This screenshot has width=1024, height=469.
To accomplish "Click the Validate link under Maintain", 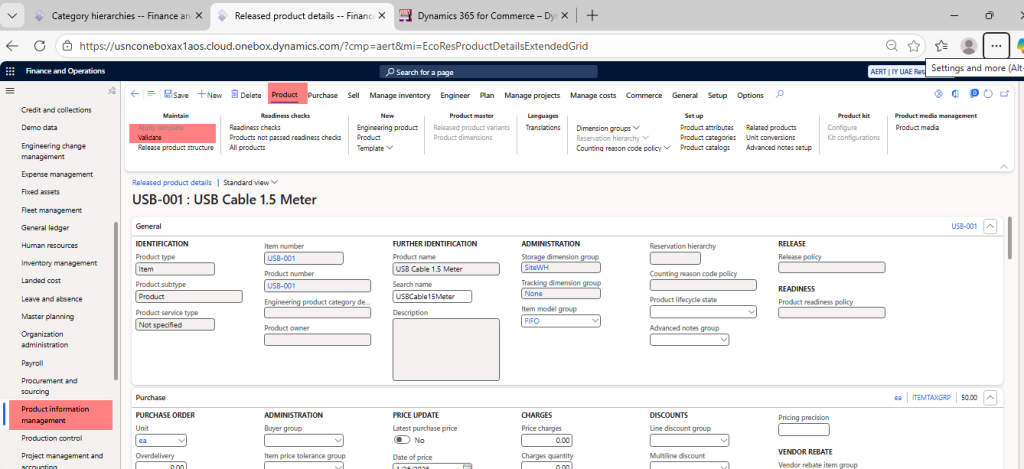I will click(x=149, y=138).
